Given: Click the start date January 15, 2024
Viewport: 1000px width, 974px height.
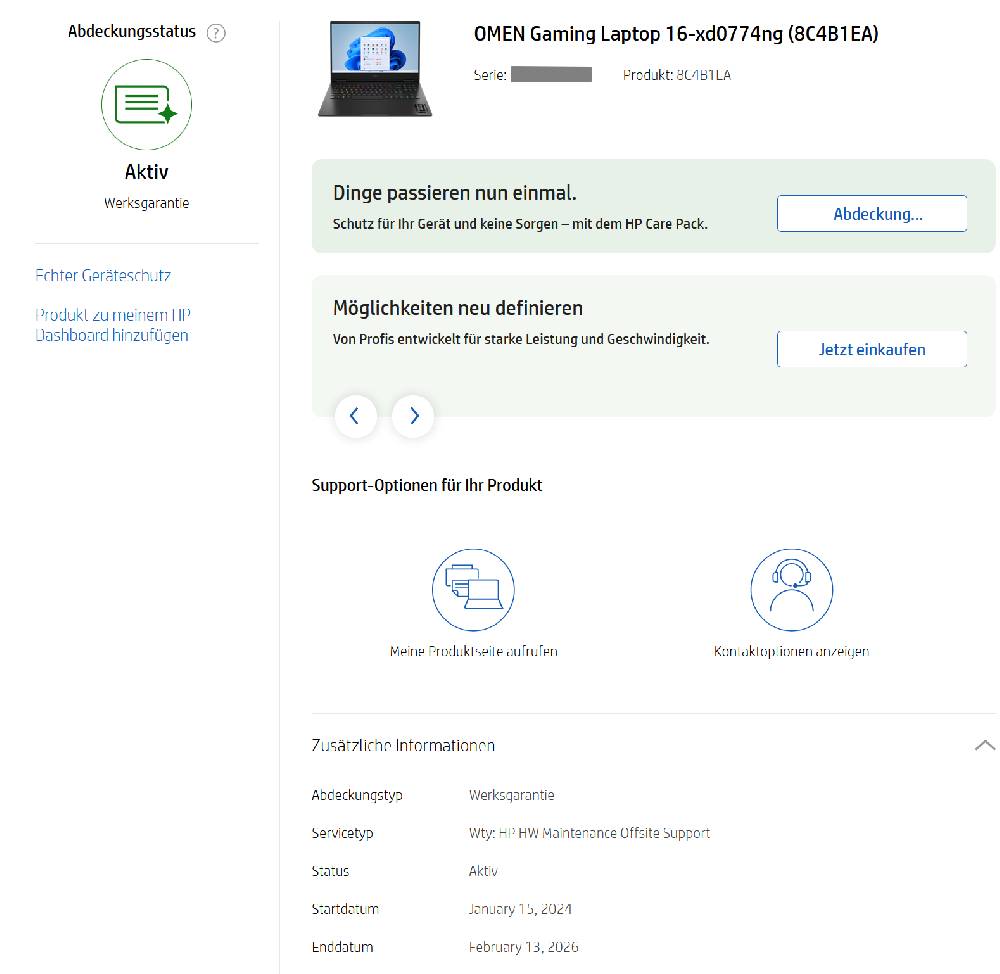Looking at the screenshot, I should tap(520, 909).
